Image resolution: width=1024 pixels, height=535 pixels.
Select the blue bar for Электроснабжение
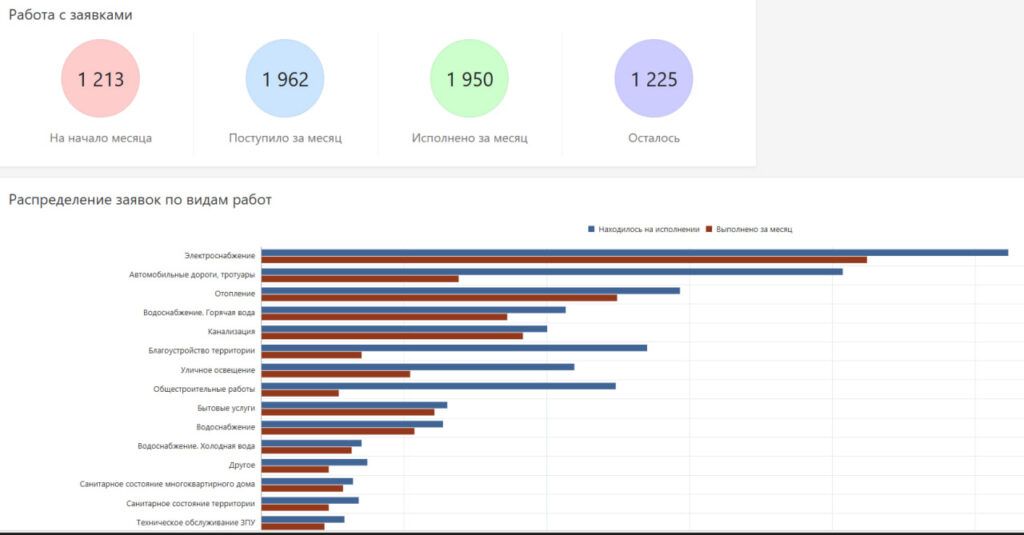(634, 252)
